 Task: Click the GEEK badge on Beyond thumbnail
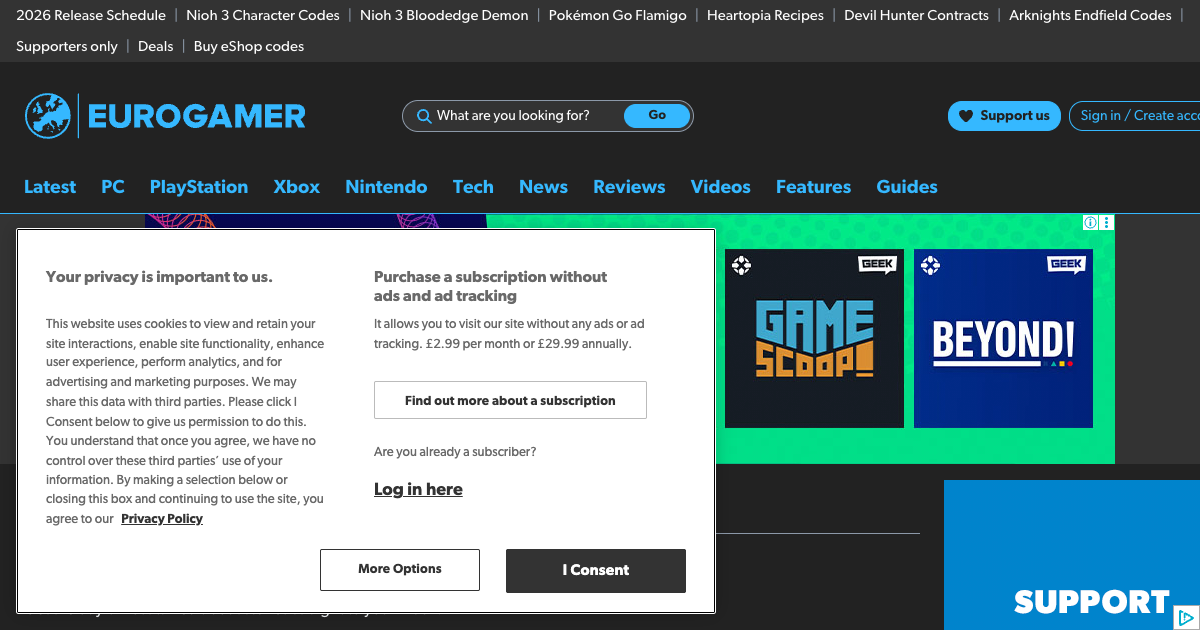click(x=1066, y=264)
